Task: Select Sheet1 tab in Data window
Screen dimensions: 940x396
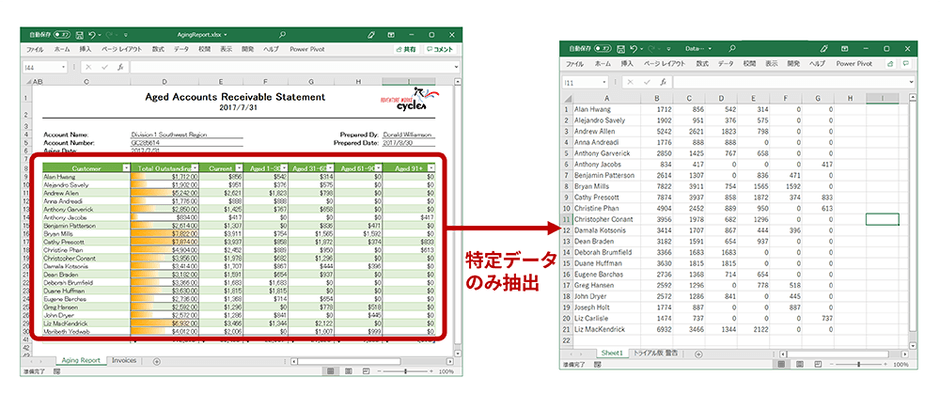Action: pos(612,353)
